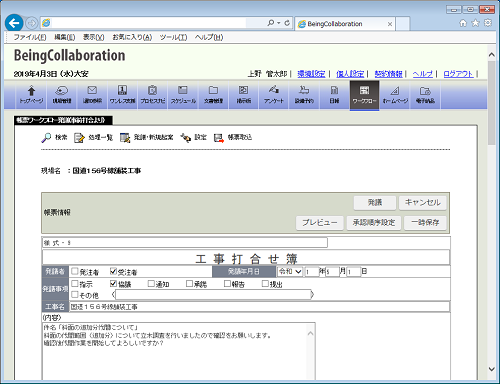
Task: Click the 一時保存 button
Action: click(x=425, y=223)
